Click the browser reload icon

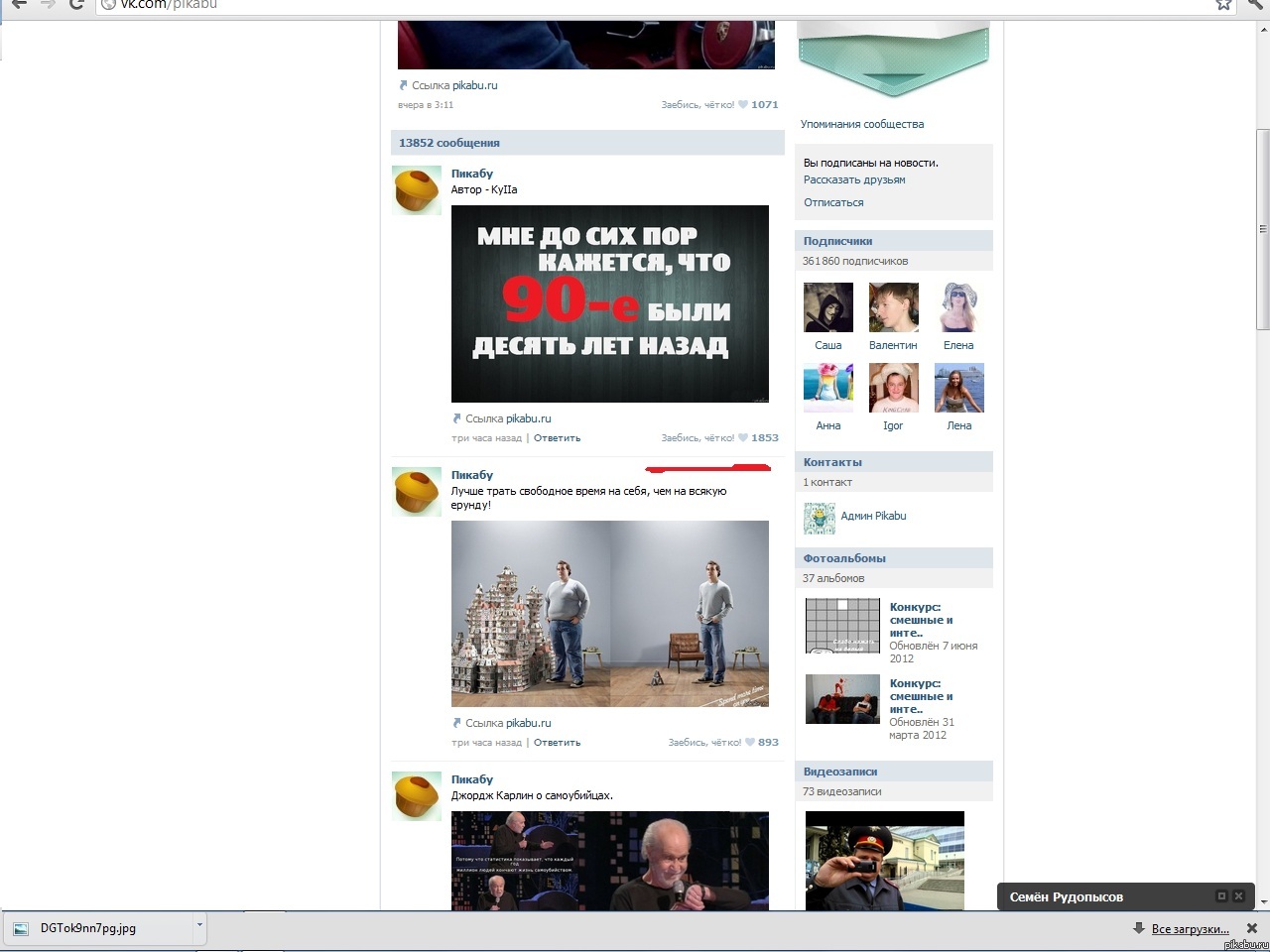tap(76, 4)
